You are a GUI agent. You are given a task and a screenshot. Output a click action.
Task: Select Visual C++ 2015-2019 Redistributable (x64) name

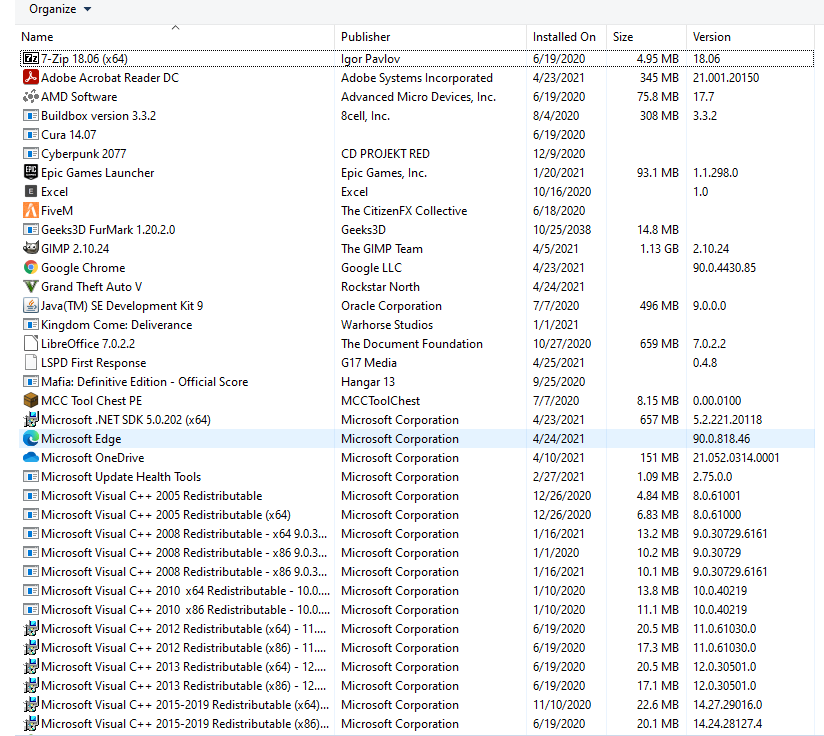point(185,704)
